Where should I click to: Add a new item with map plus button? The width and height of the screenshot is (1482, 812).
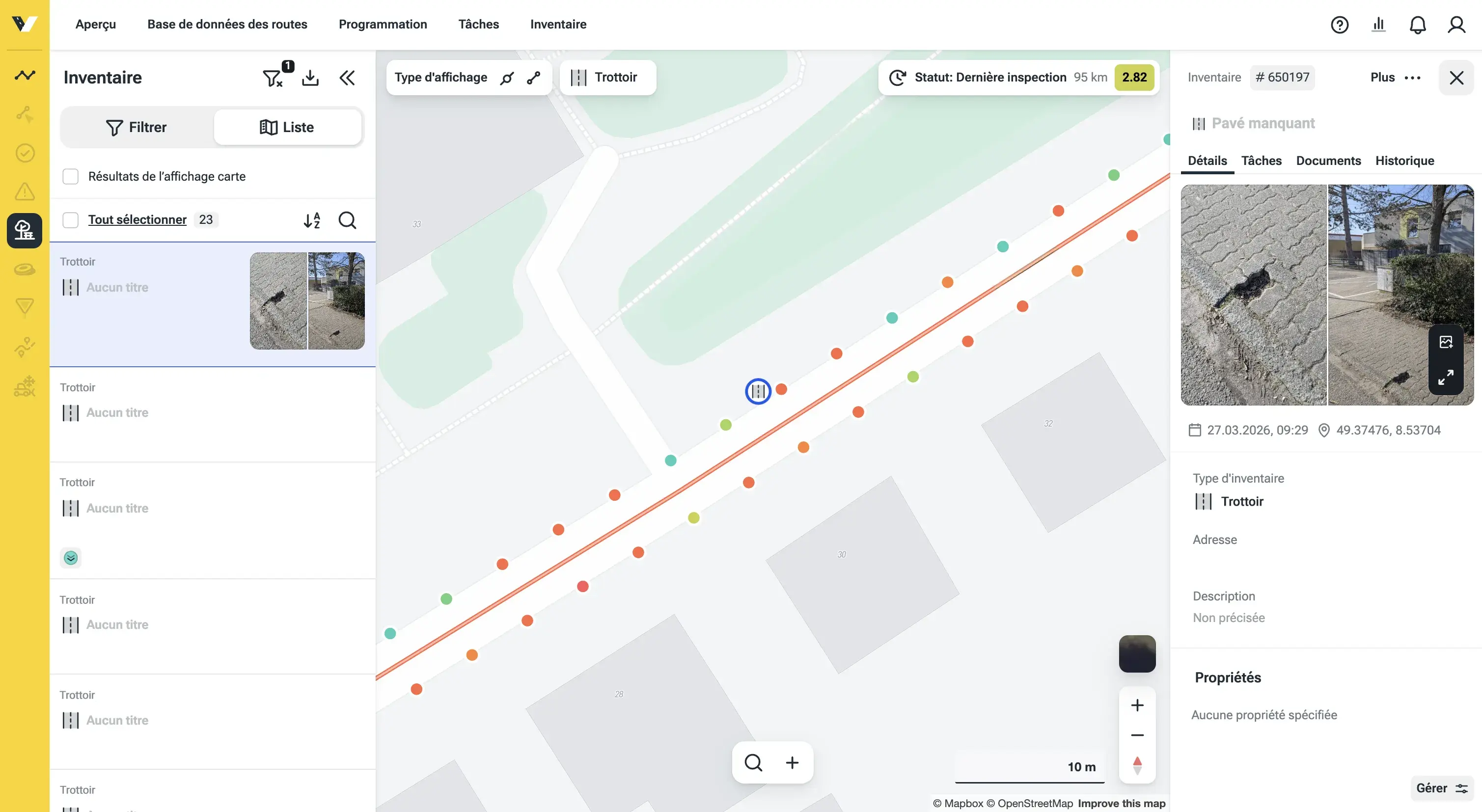[x=792, y=762]
